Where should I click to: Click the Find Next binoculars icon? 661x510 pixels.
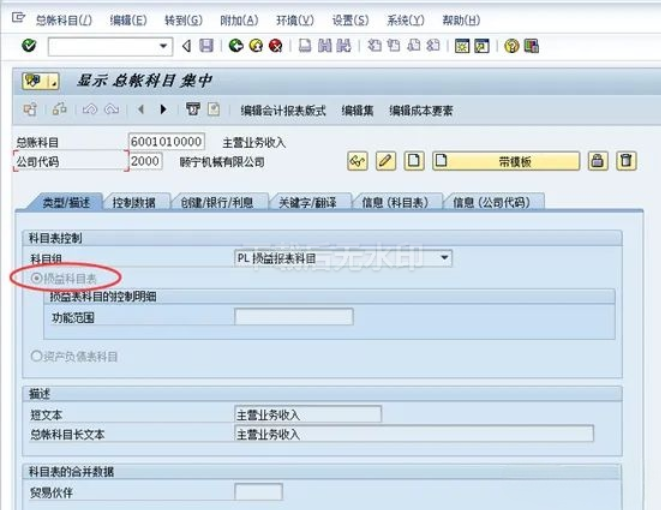(344, 46)
